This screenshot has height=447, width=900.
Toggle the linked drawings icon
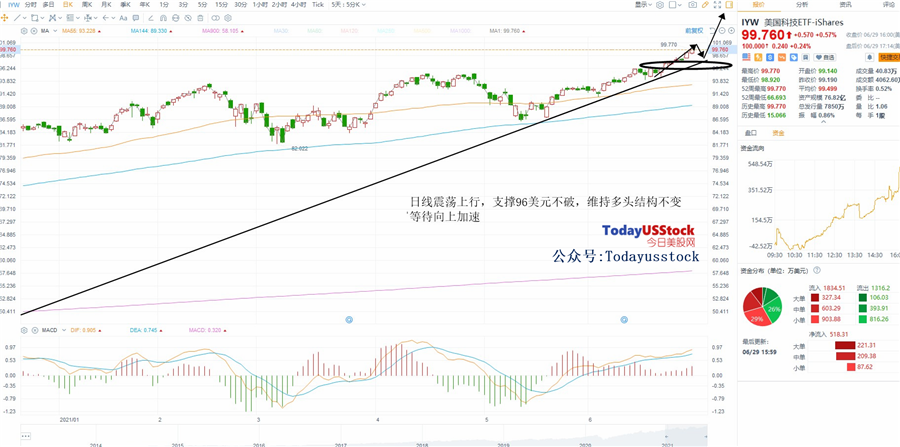coord(215,18)
